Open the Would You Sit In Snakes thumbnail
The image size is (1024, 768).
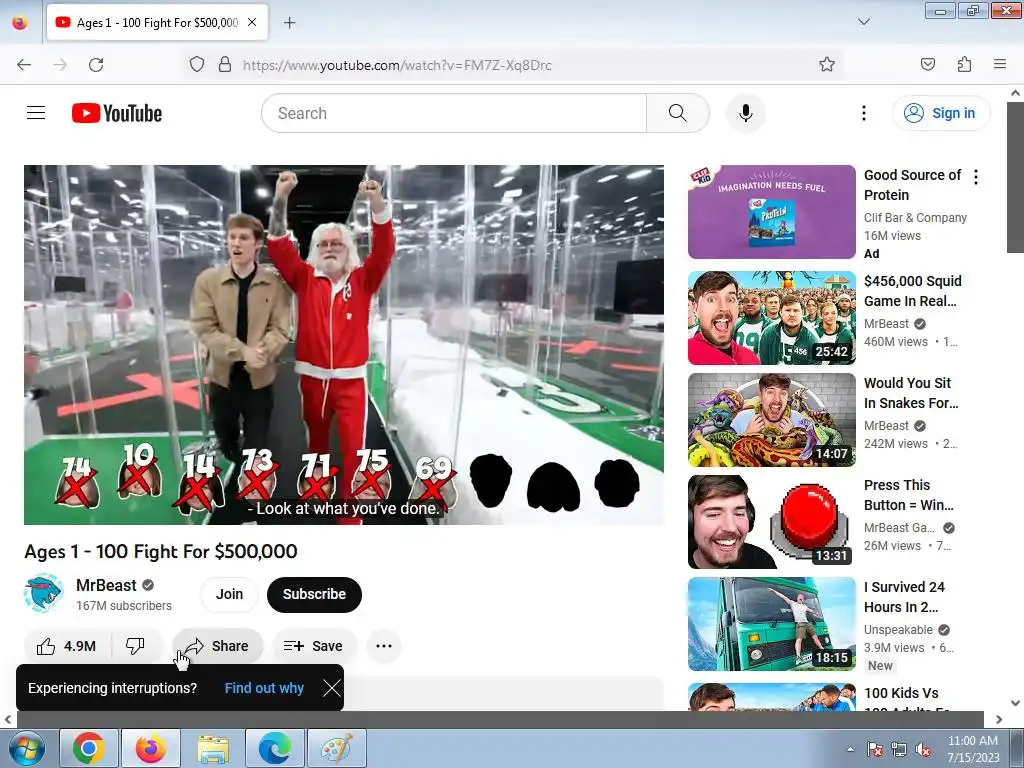(x=771, y=420)
